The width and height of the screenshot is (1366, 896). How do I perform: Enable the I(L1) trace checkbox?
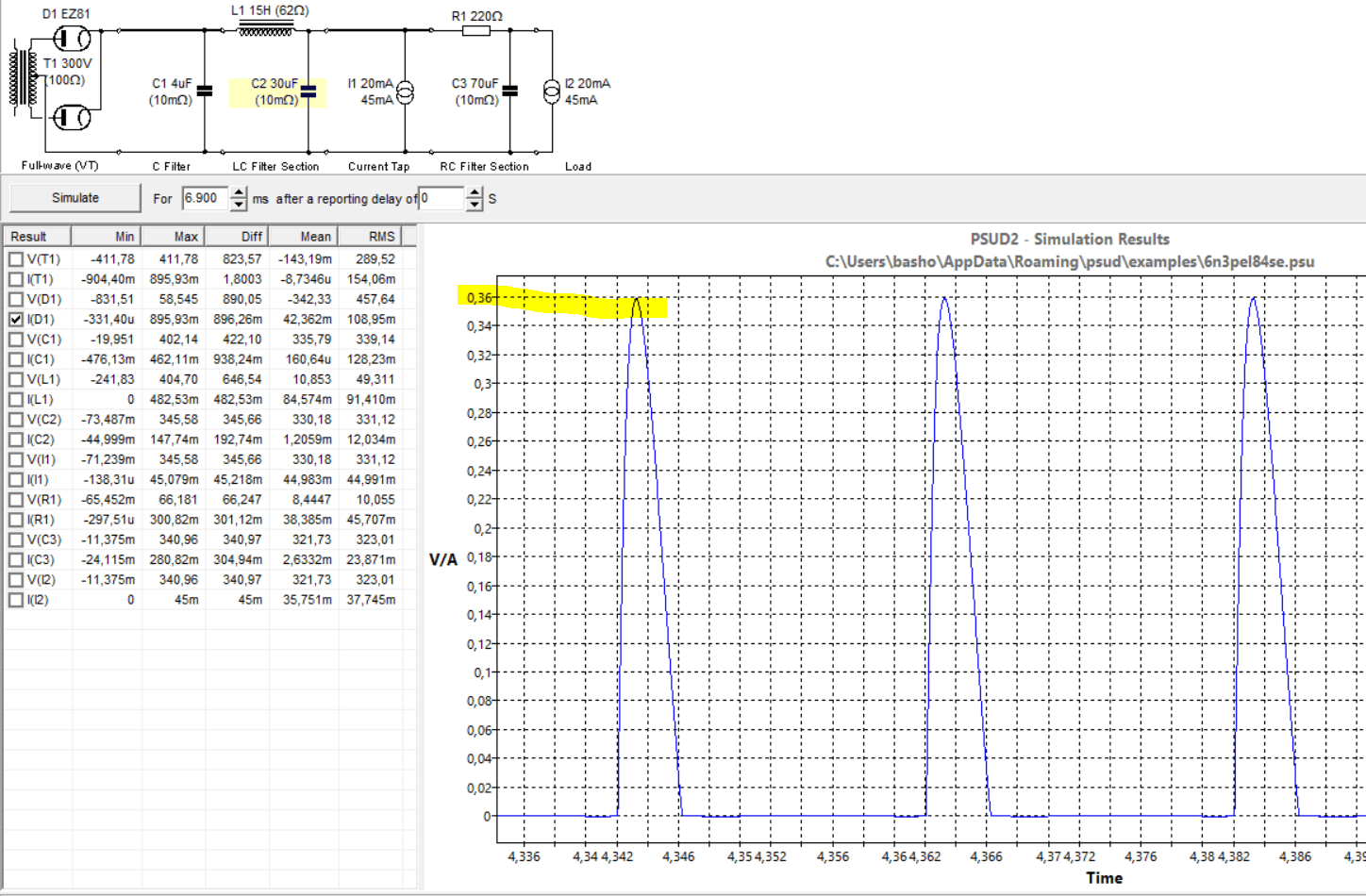click(x=16, y=400)
